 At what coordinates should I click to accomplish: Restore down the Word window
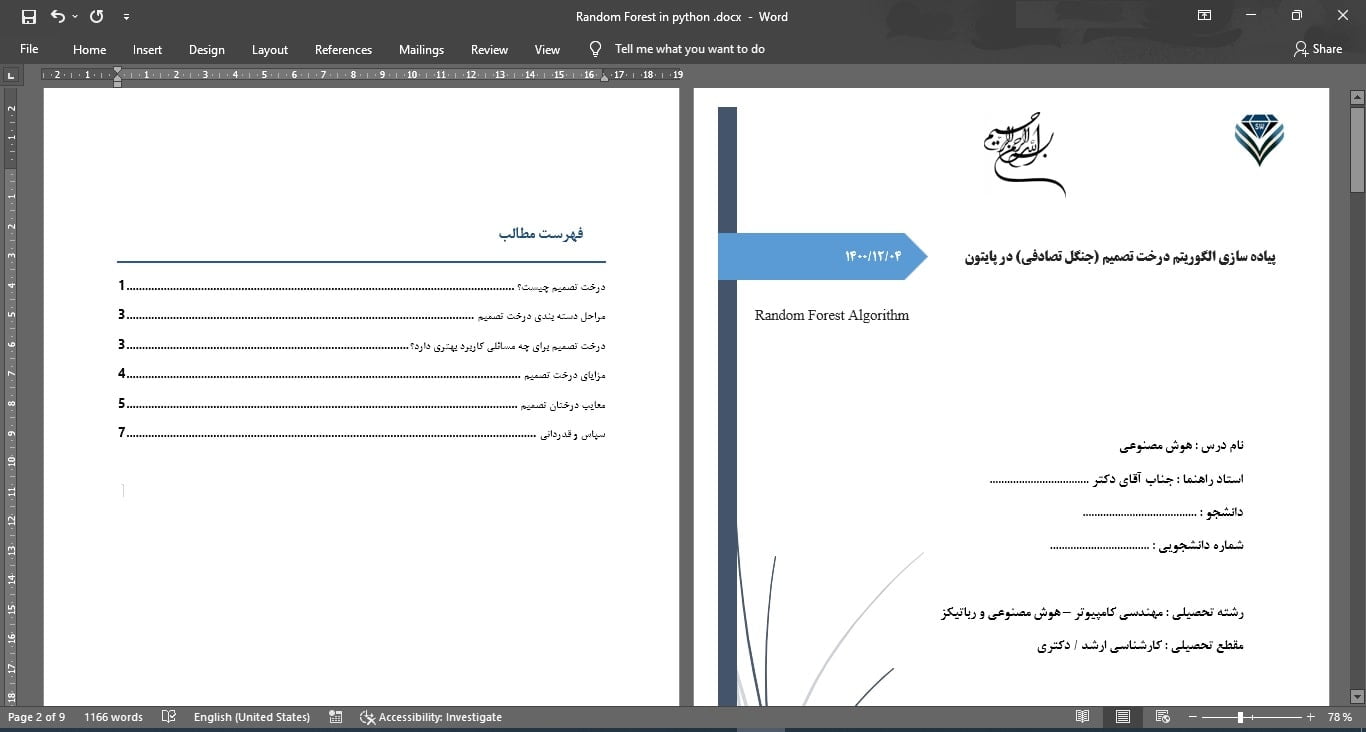click(x=1297, y=16)
